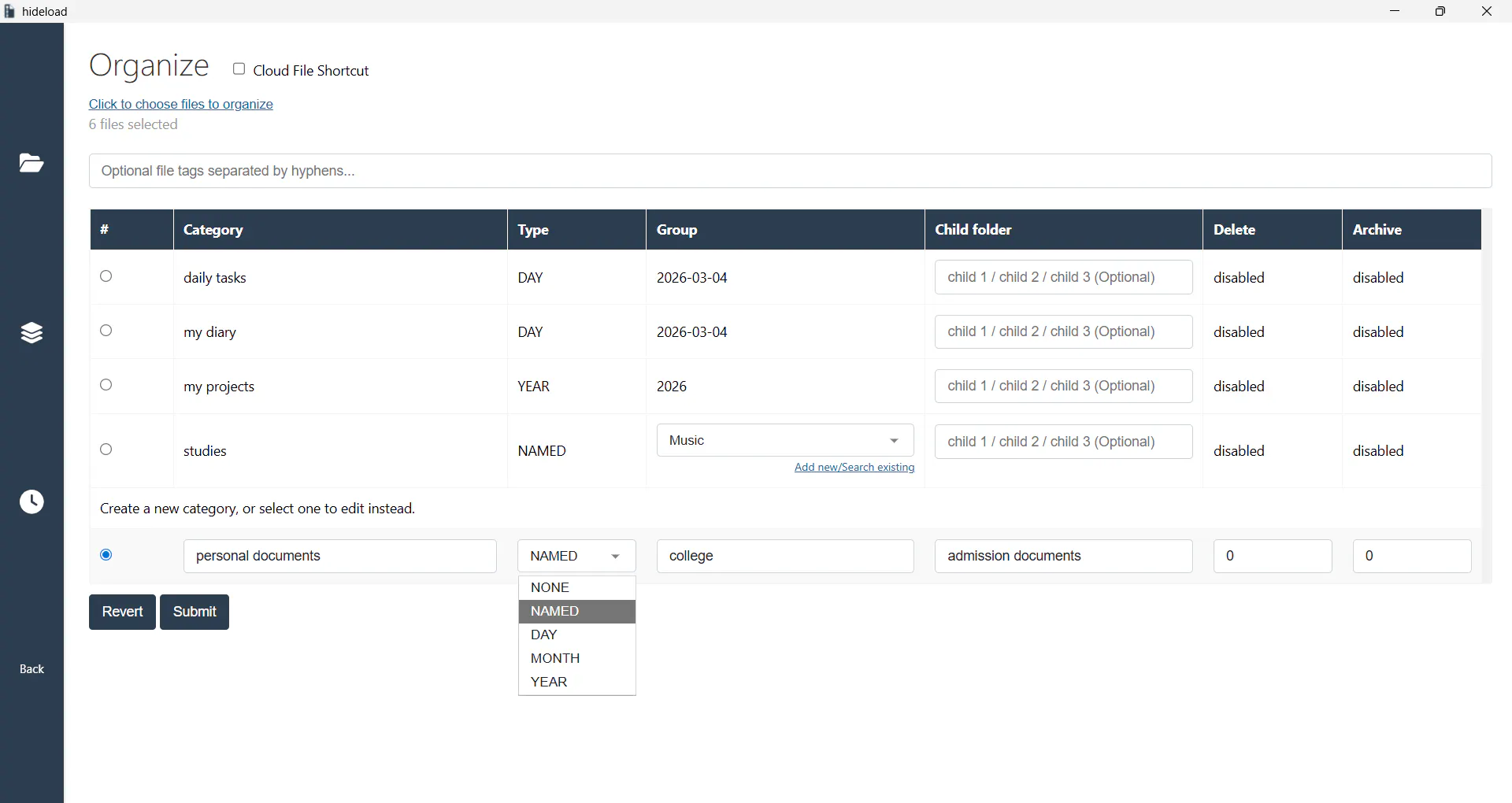Click child folder field for daily tasks
Image resolution: width=1512 pixels, height=803 pixels.
click(x=1063, y=277)
